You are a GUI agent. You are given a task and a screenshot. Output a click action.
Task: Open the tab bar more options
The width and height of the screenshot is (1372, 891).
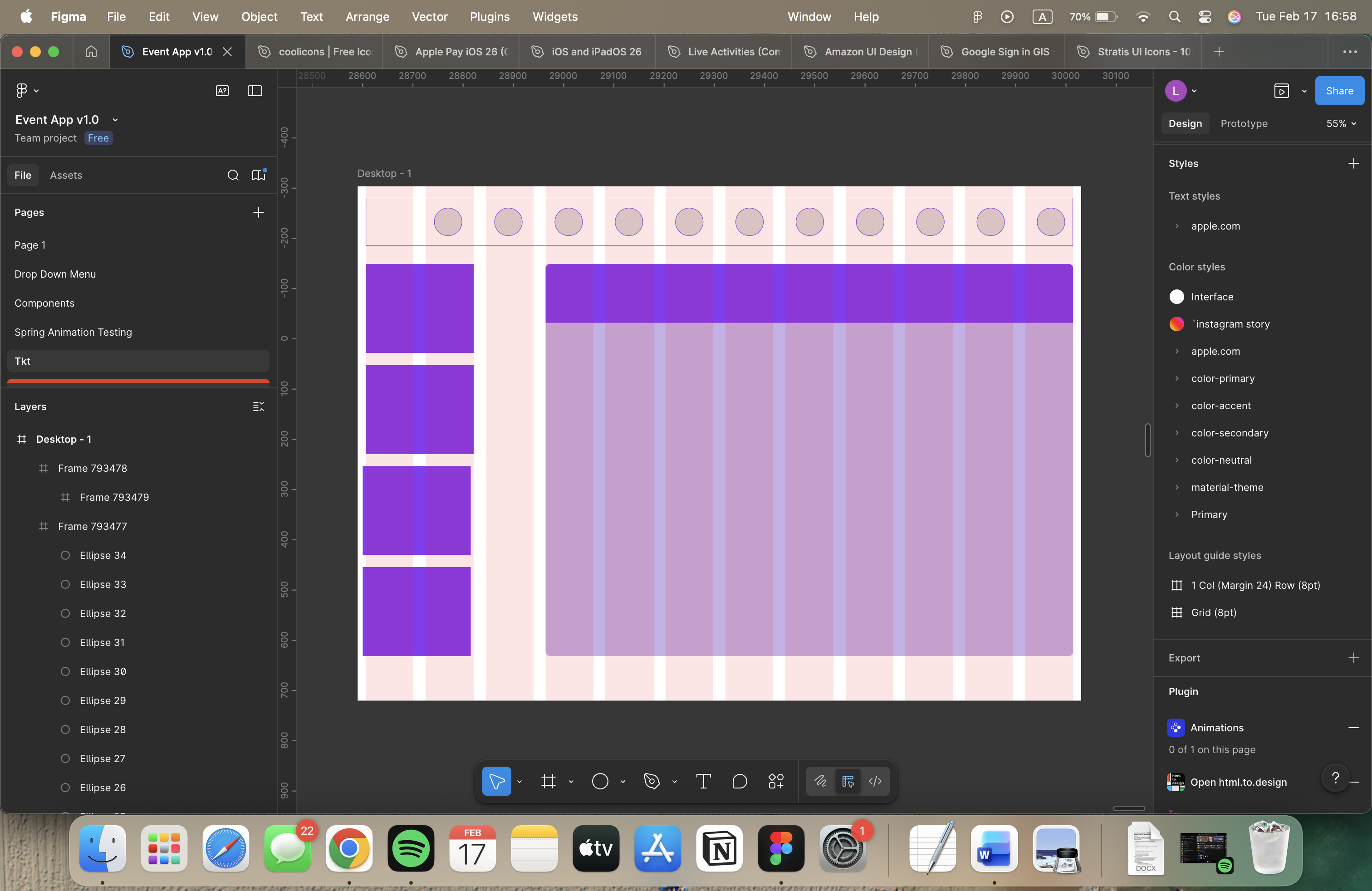[1349, 52]
